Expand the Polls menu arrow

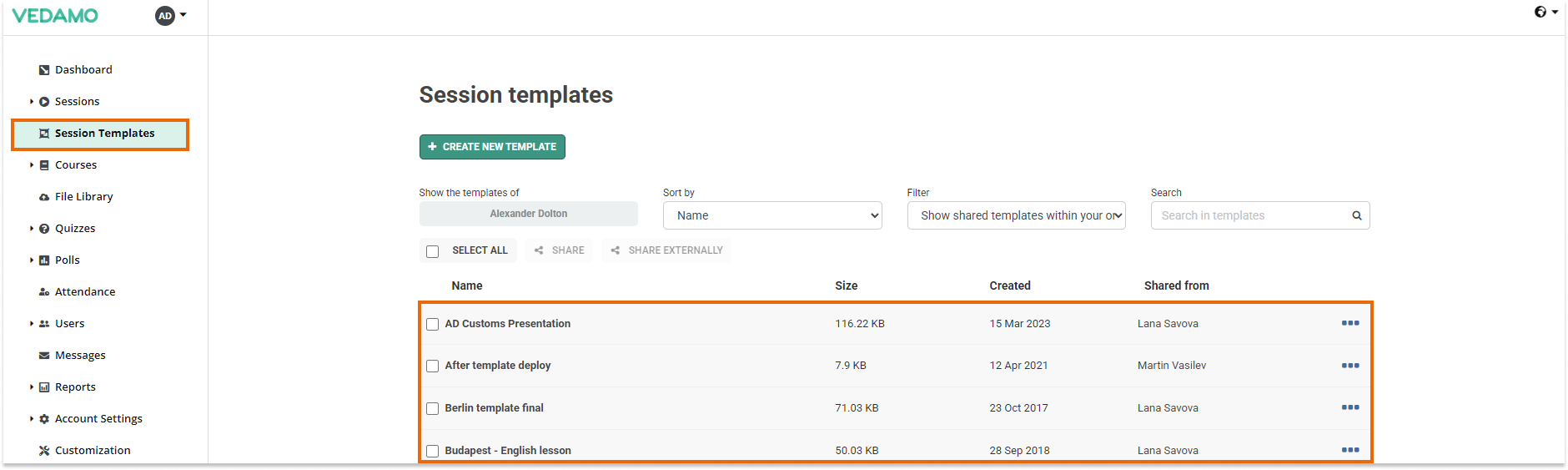click(32, 260)
